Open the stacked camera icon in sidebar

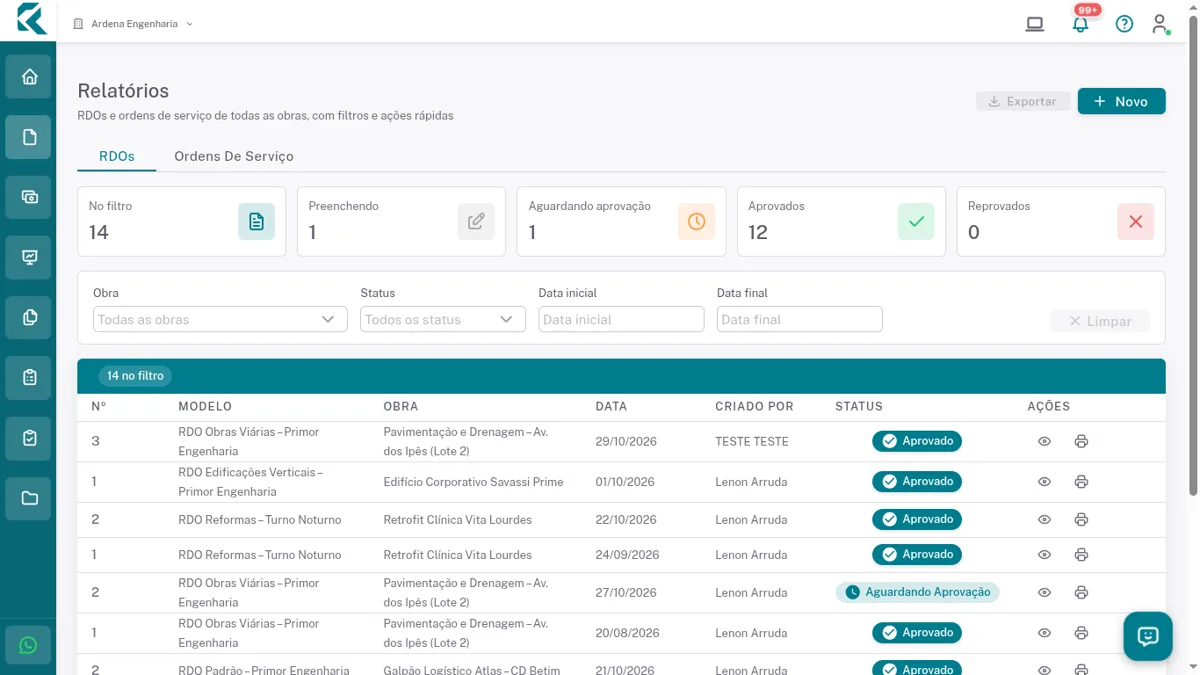[28, 197]
